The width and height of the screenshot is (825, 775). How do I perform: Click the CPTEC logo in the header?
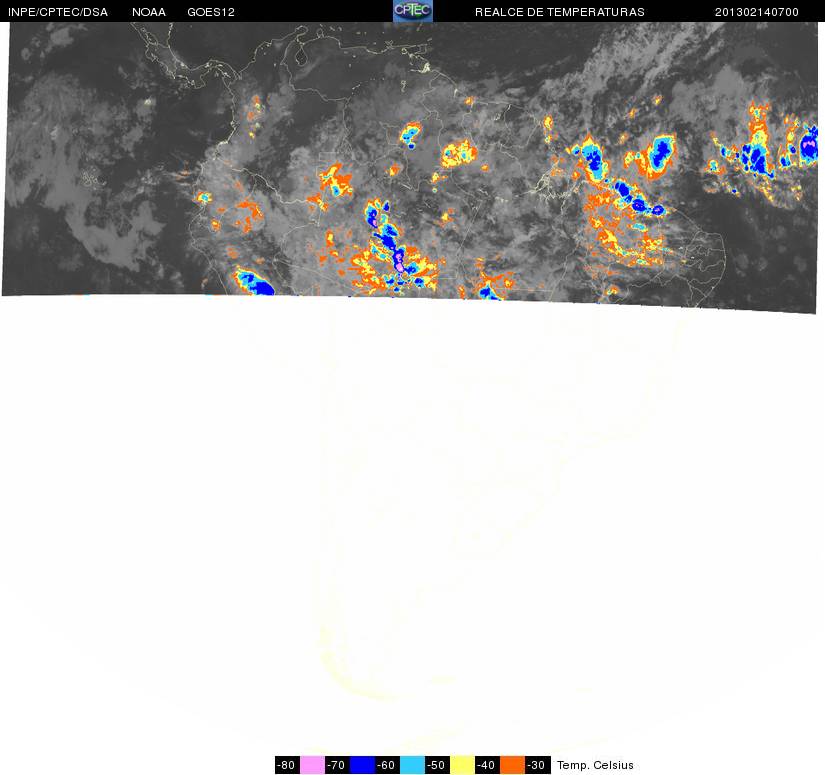coord(413,11)
